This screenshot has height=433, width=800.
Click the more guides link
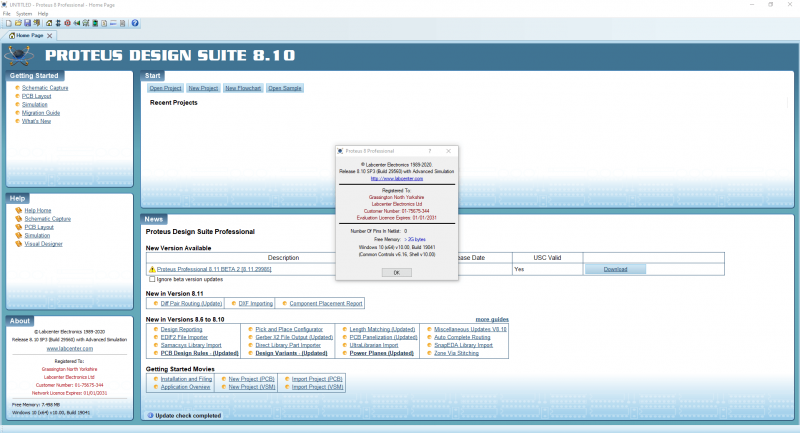pyautogui.click(x=492, y=319)
